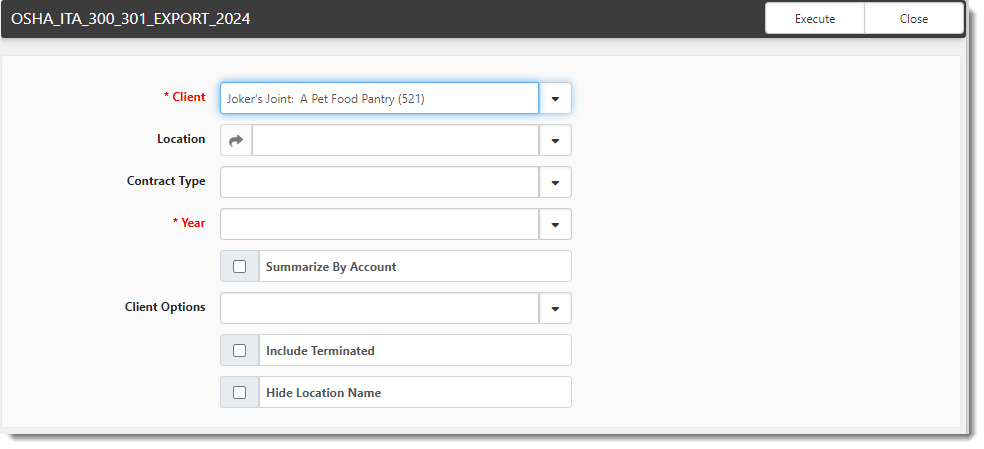This screenshot has height=449, width=984.
Task: Click the OSHA_ITA_300_301_EXPORT_2024 title text
Action: click(x=131, y=19)
